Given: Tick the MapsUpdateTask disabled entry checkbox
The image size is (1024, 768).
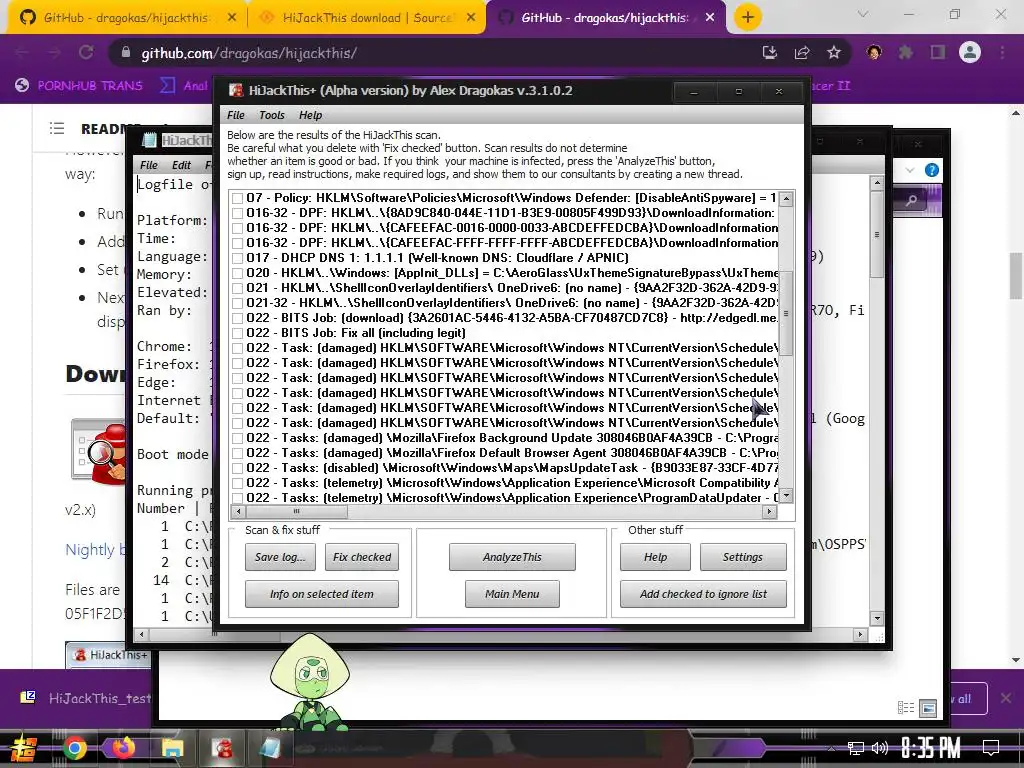Looking at the screenshot, I should pyautogui.click(x=238, y=468).
